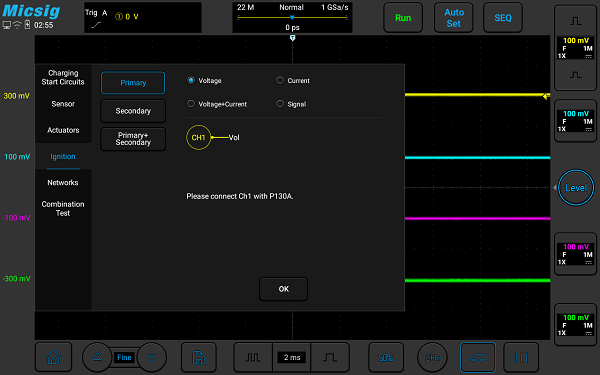Open cyan channel 2 100 mV settings
Screen dimensions: 600x375
pyautogui.click(x=575, y=121)
